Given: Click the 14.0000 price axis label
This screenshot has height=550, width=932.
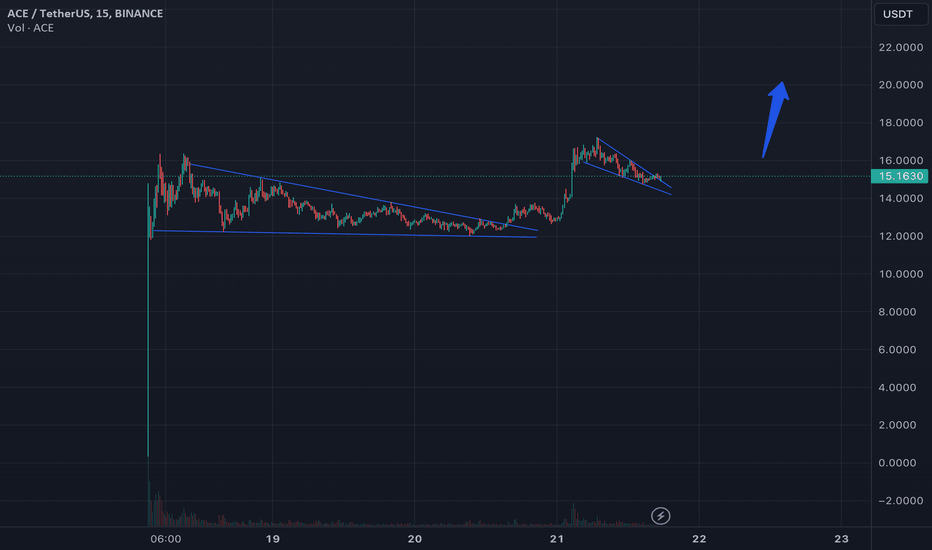Looking at the screenshot, I should coord(900,199).
